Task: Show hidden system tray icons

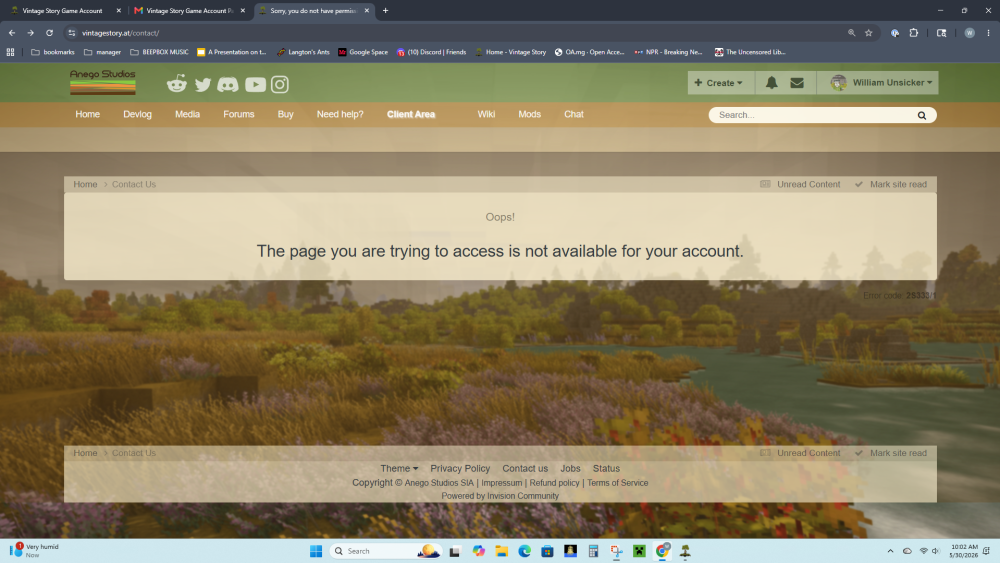Action: click(890, 551)
